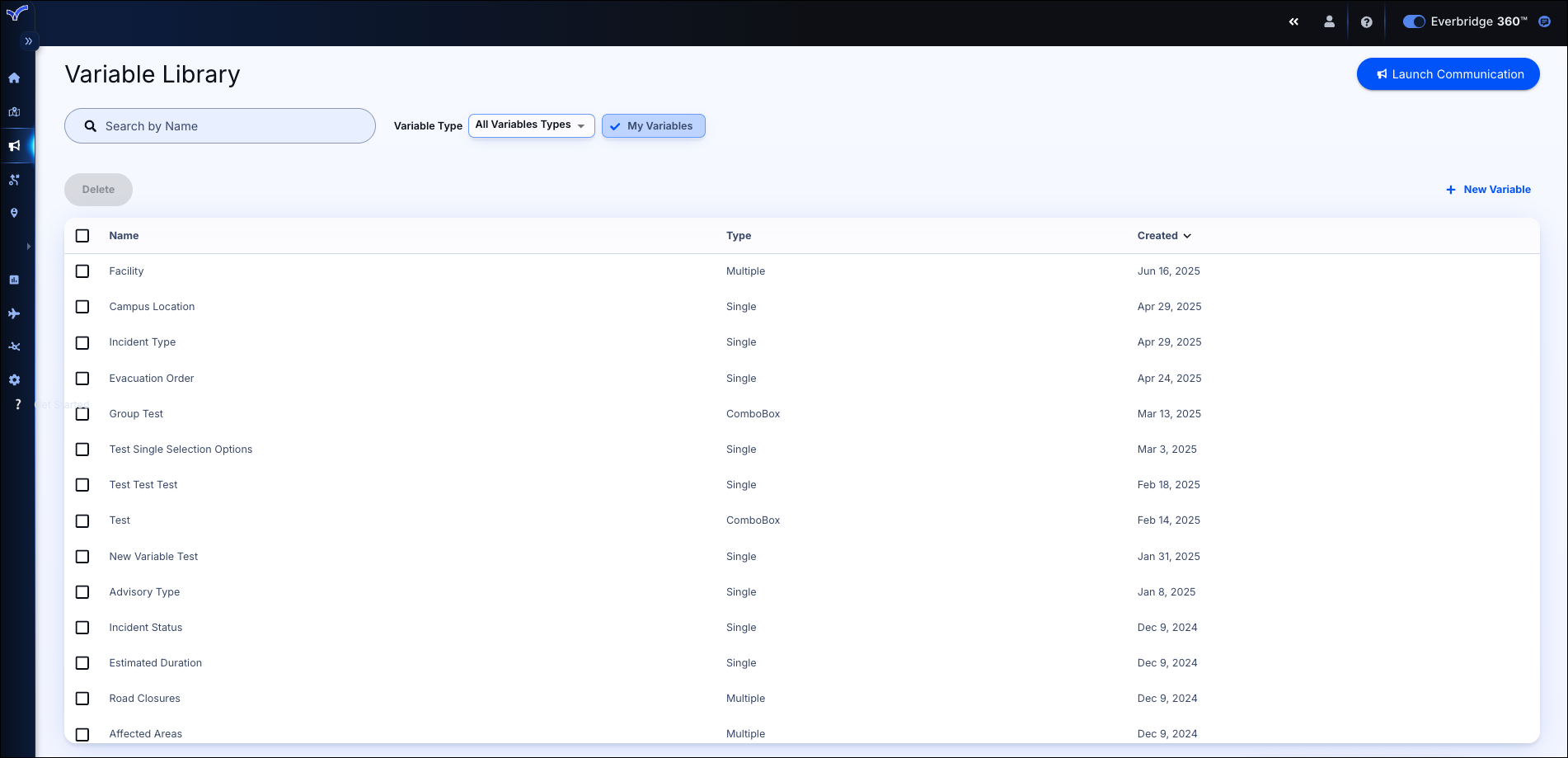Open the Incident Type variable name
The width and height of the screenshot is (1568, 758).
tap(142, 342)
